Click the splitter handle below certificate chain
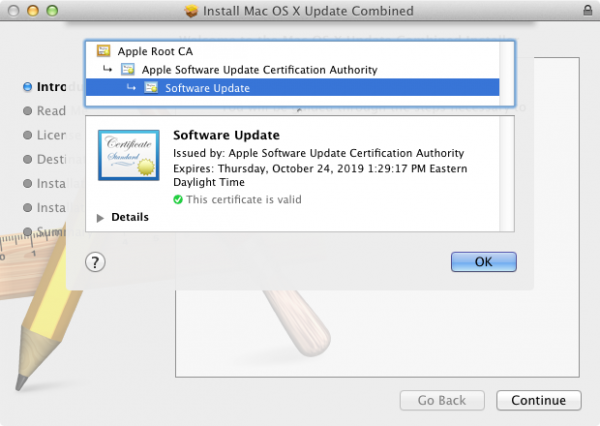600x426 pixels. pyautogui.click(x=299, y=110)
